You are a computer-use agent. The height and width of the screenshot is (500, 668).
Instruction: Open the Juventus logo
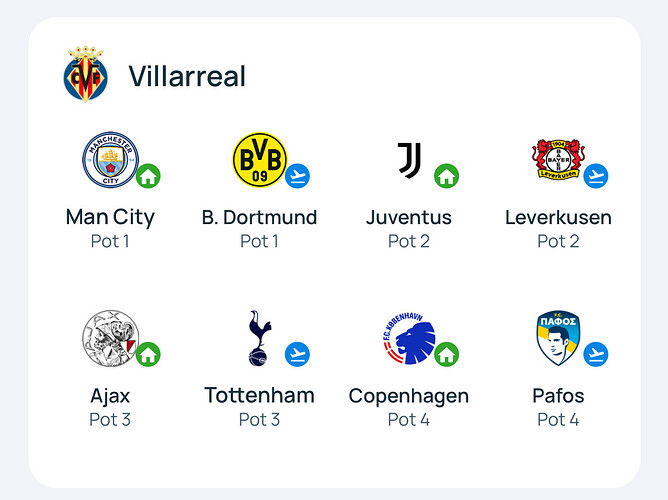pyautogui.click(x=409, y=160)
